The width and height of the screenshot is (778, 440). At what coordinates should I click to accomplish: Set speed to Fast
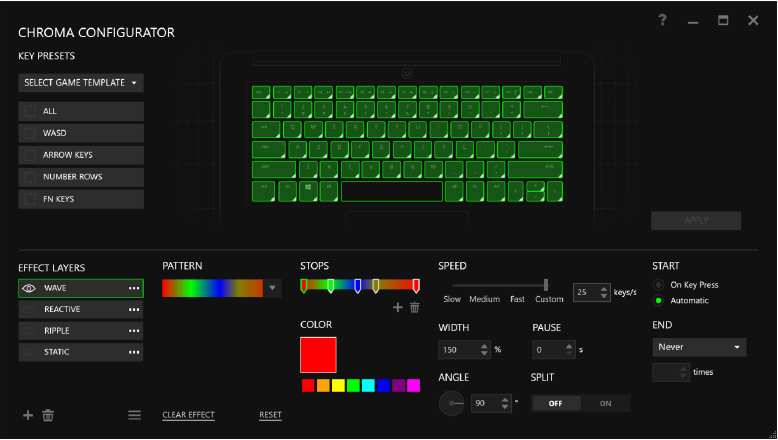point(517,299)
